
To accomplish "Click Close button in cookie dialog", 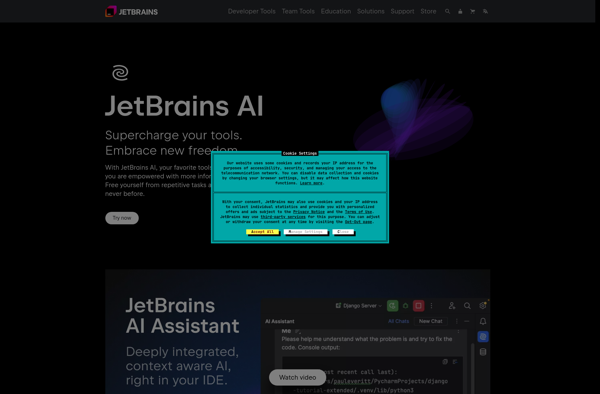I will click(x=343, y=232).
